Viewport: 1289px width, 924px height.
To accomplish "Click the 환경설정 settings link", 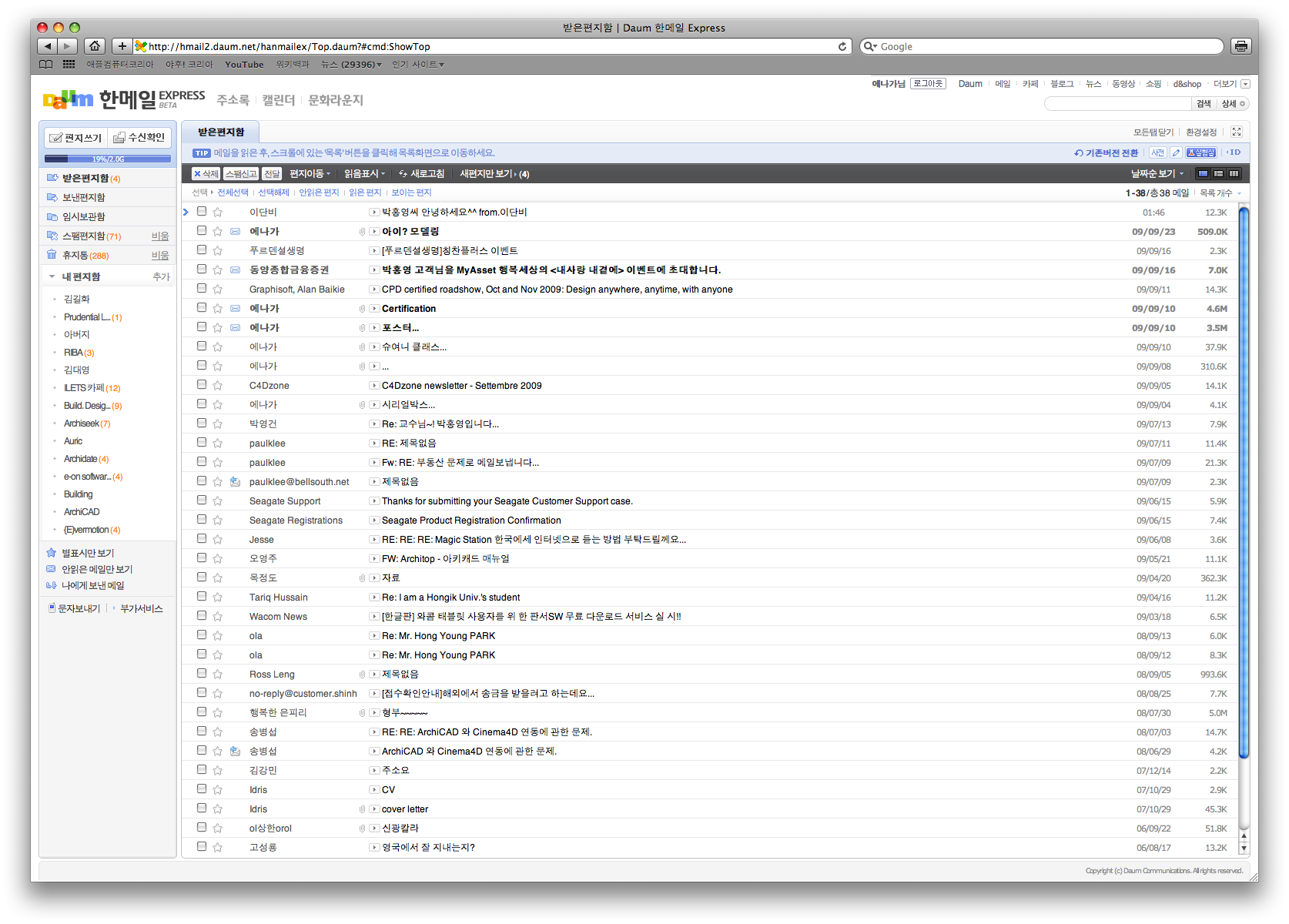I will (1201, 132).
